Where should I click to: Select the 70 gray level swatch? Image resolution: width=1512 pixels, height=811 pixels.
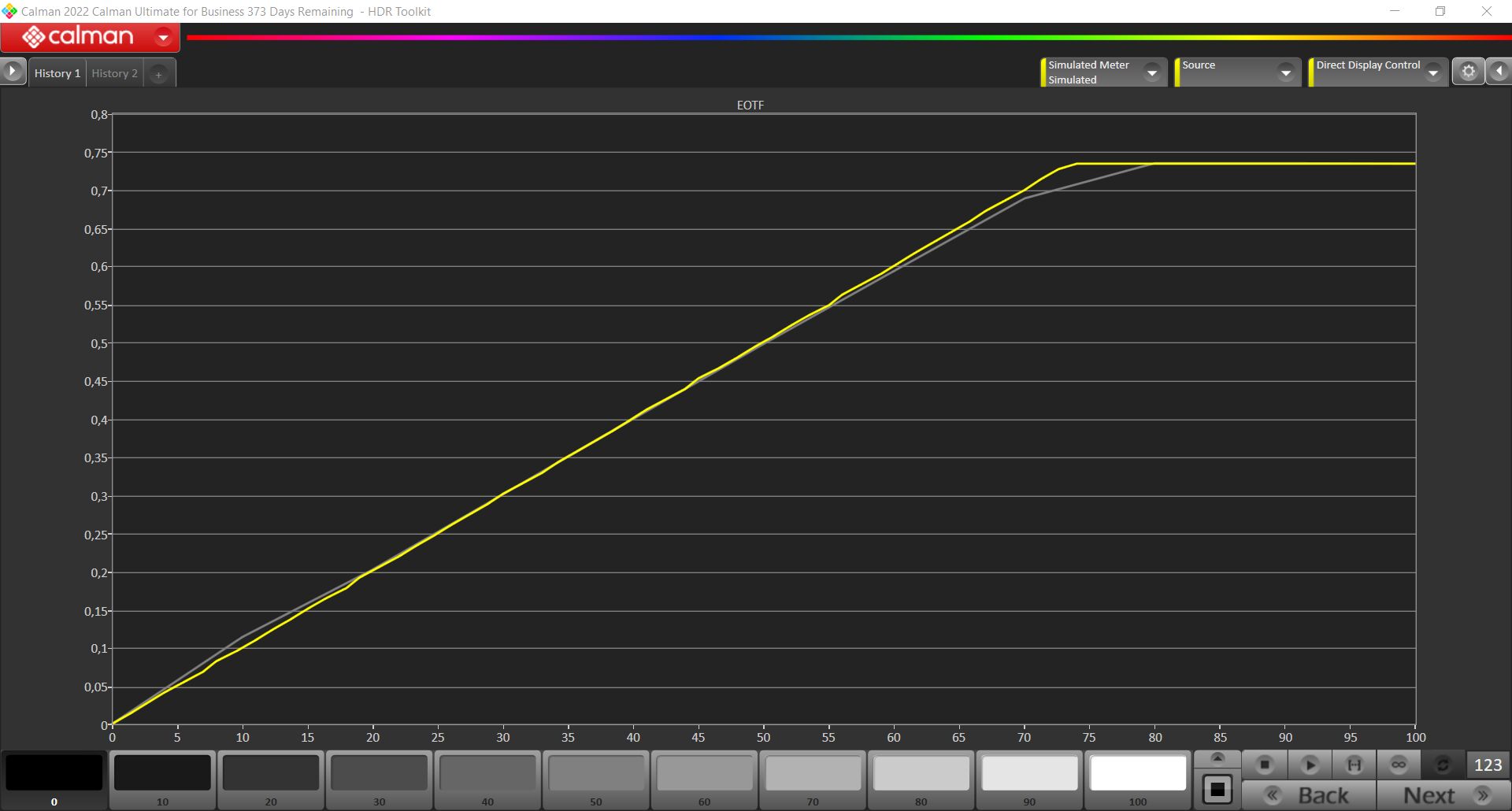(813, 780)
